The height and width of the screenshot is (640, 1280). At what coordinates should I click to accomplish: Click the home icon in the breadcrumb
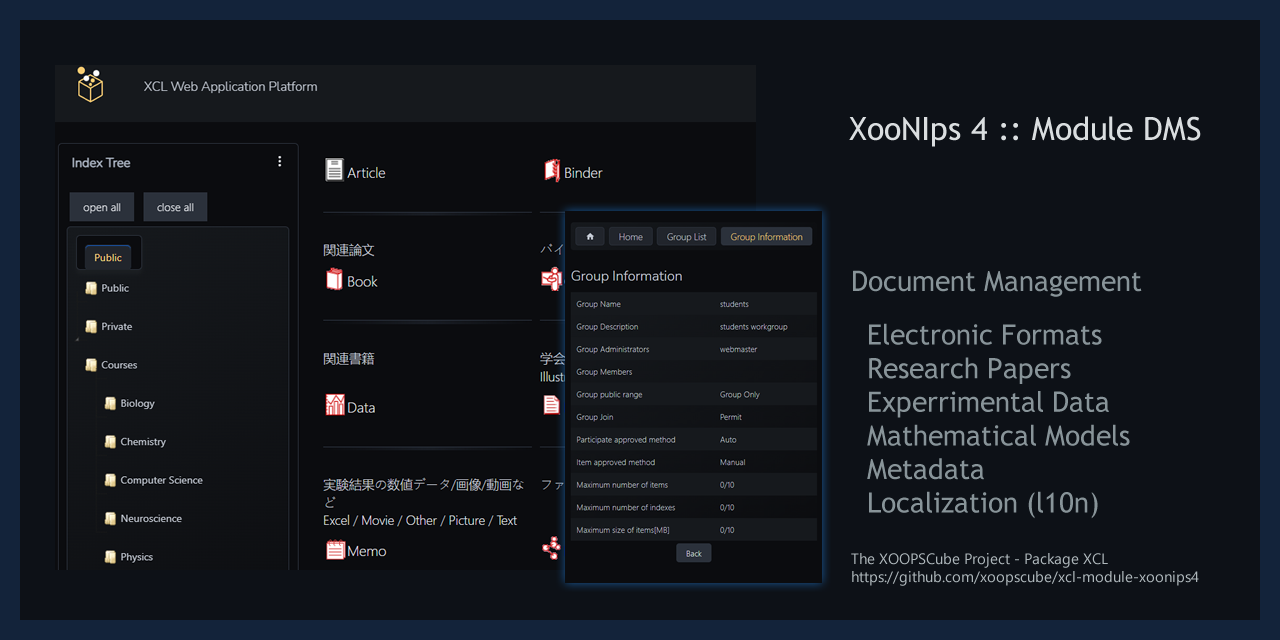coord(590,237)
